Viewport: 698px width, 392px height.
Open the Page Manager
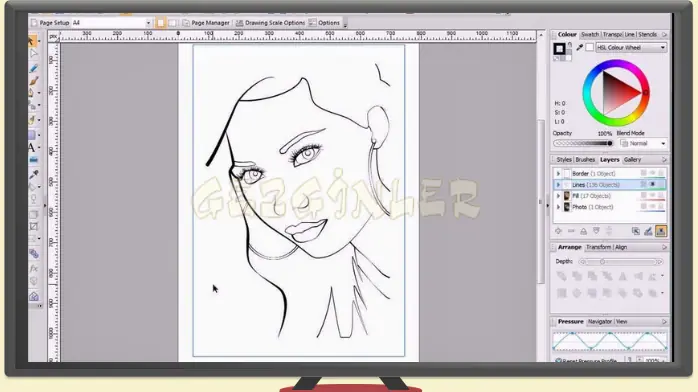tap(206, 23)
